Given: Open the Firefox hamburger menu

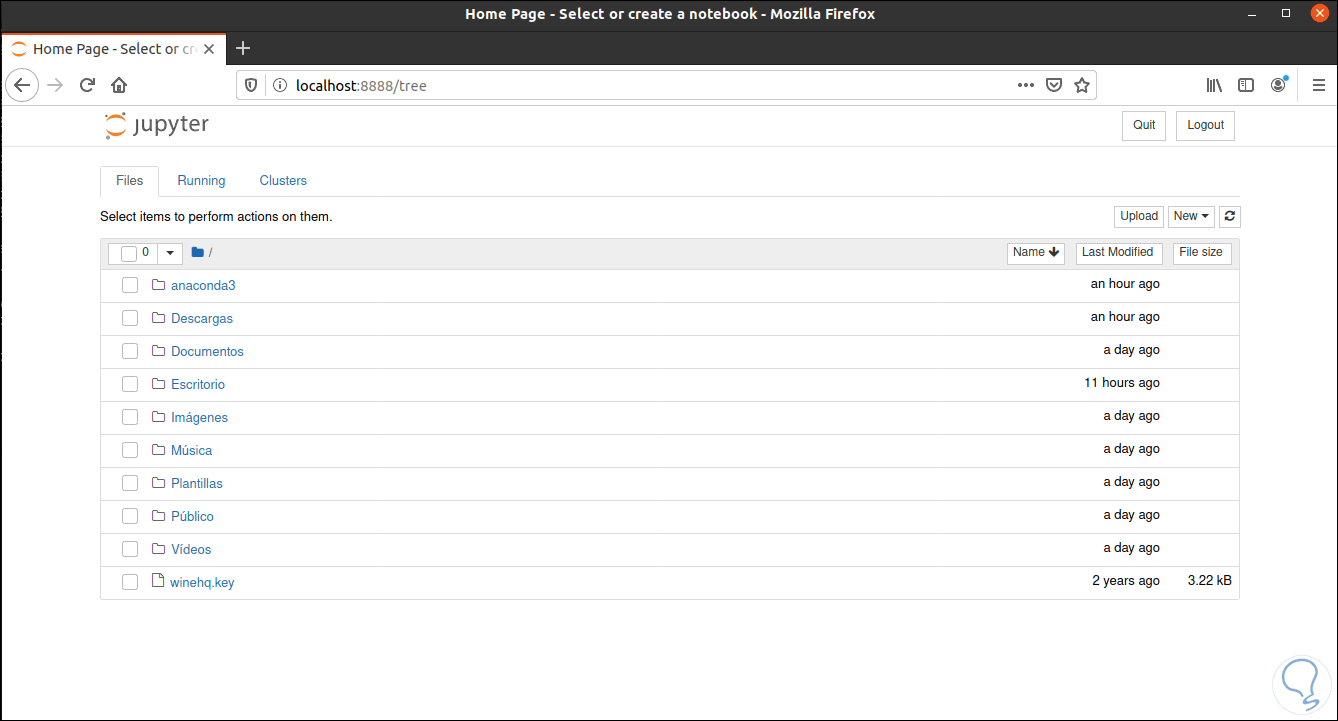Looking at the screenshot, I should click(x=1318, y=85).
